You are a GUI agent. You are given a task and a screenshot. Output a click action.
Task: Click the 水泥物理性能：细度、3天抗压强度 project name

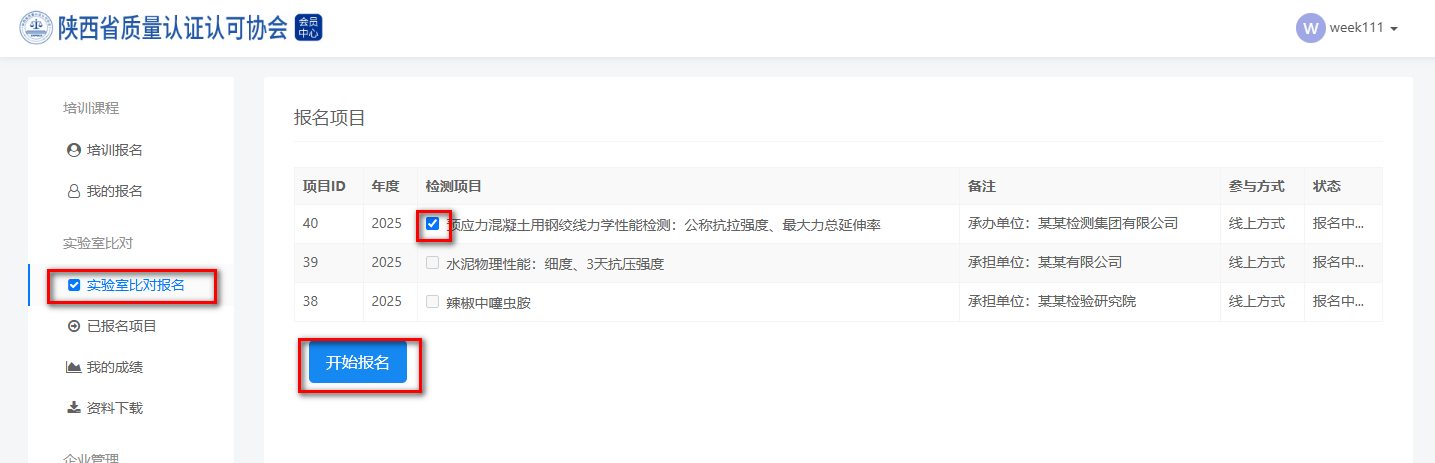pyautogui.click(x=555, y=264)
